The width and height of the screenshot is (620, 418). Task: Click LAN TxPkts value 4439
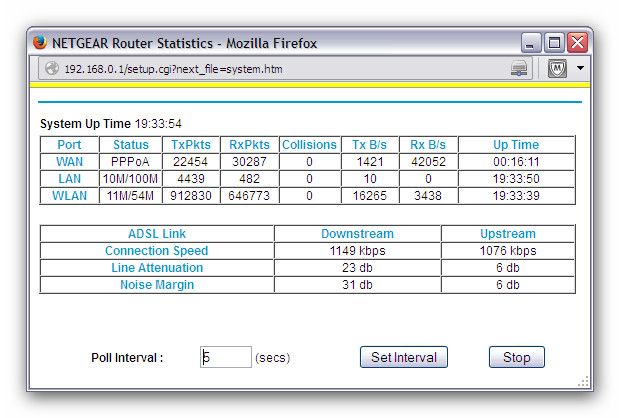pyautogui.click(x=191, y=179)
